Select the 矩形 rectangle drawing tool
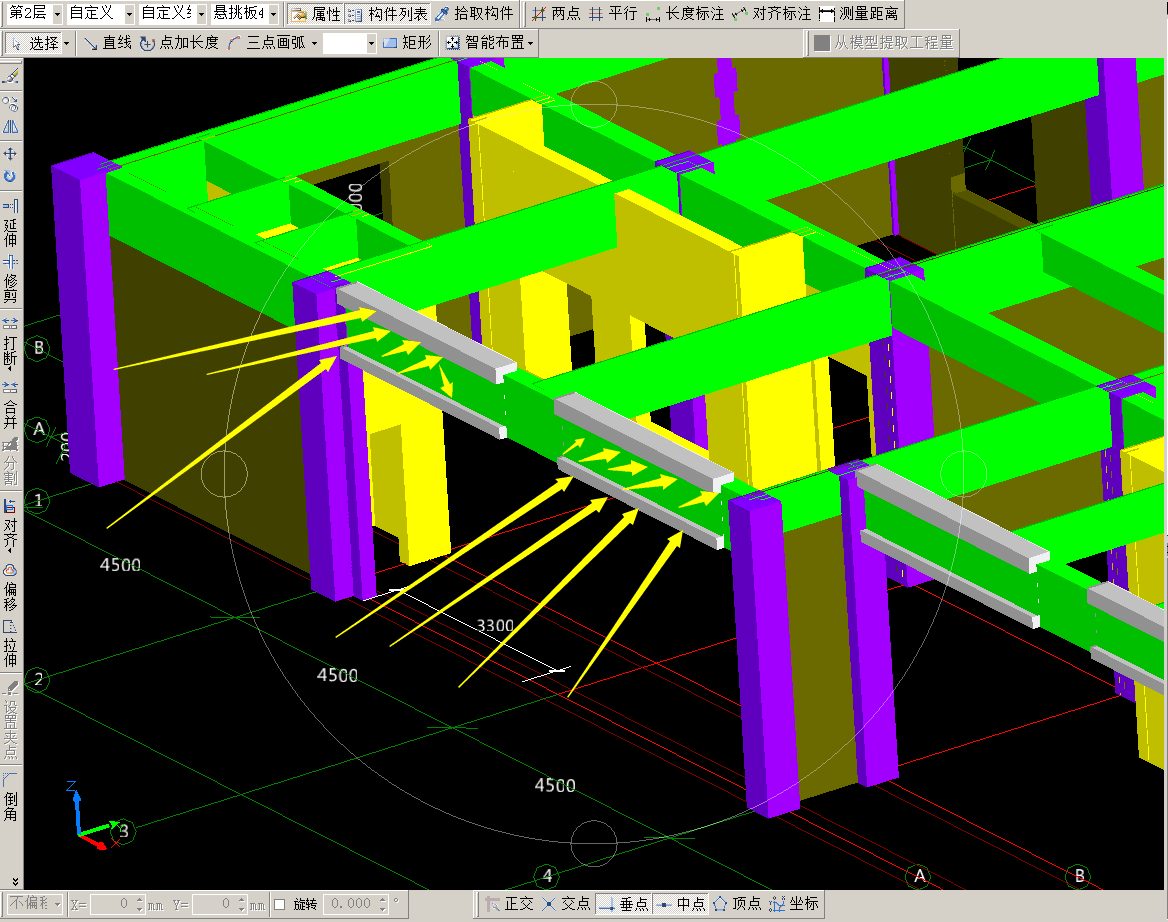1168x922 pixels. point(407,43)
